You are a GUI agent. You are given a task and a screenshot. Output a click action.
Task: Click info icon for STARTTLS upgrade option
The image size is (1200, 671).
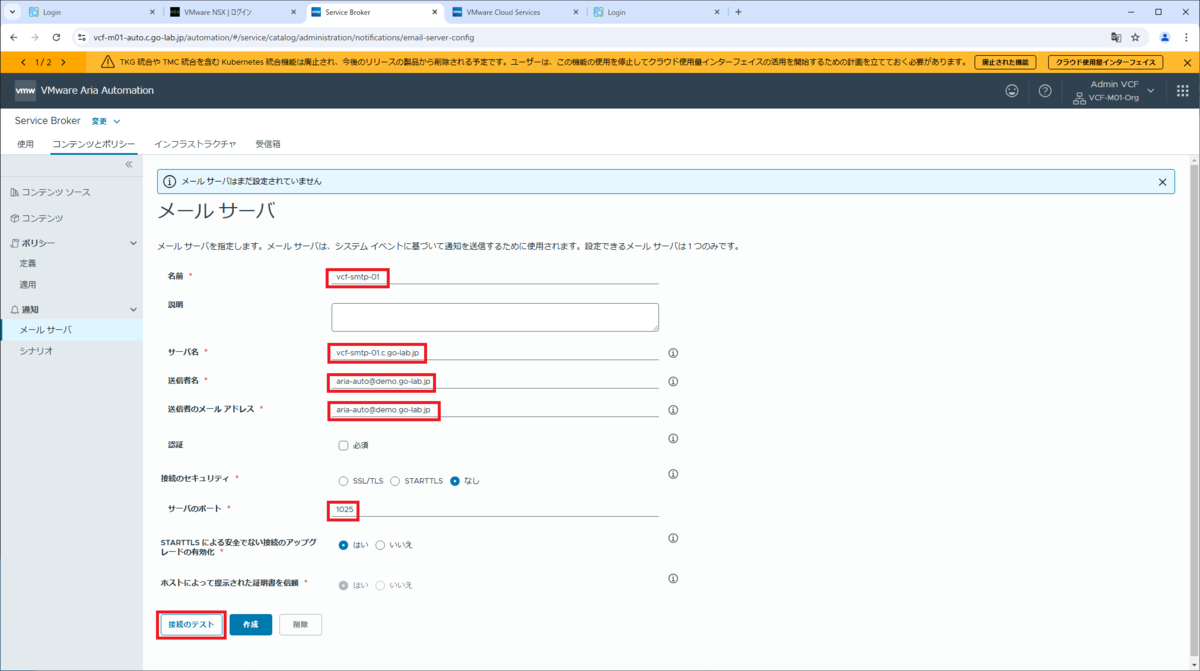click(x=673, y=538)
